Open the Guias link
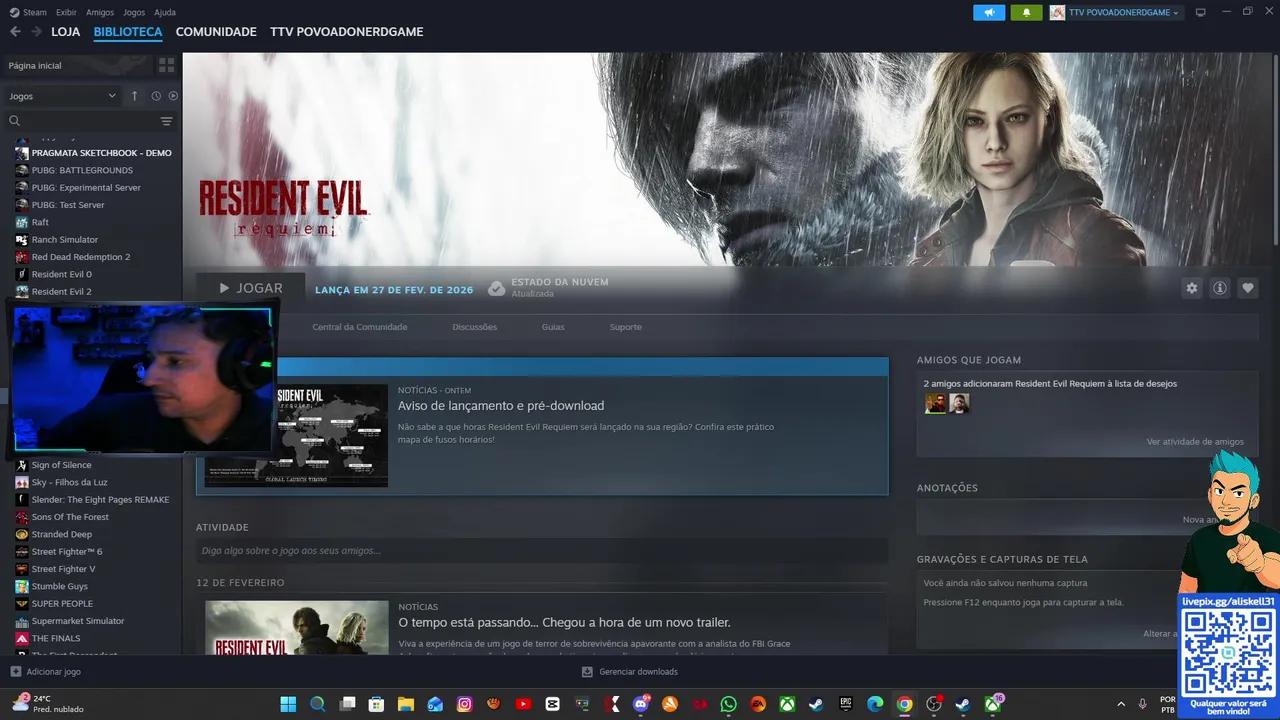The height and width of the screenshot is (720, 1280). (553, 327)
